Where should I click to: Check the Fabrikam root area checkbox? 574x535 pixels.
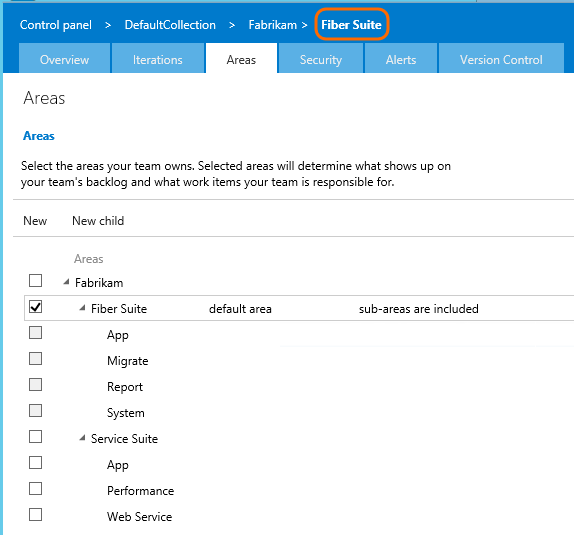36,281
